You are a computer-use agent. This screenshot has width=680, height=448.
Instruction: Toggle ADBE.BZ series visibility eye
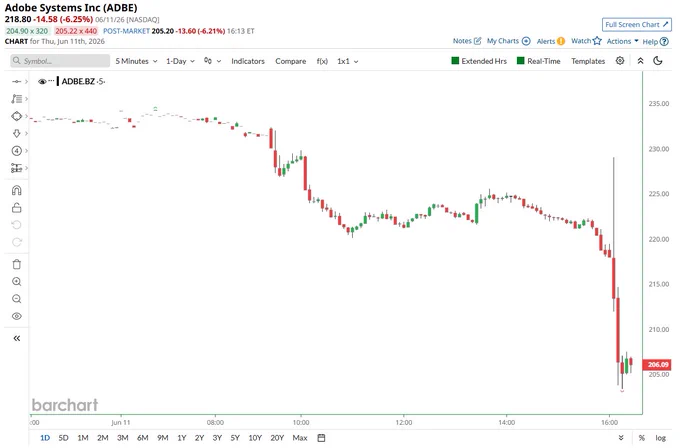pos(42,82)
